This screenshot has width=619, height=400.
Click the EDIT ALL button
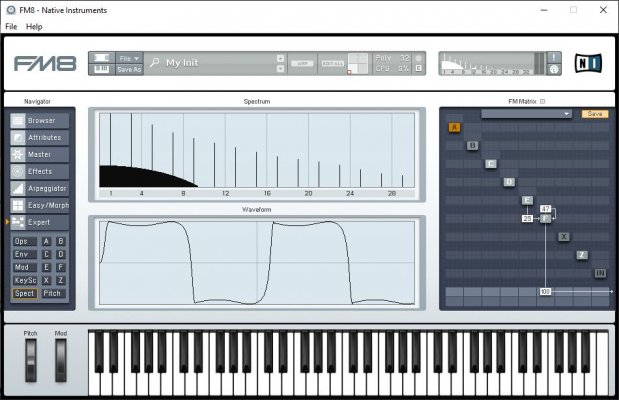click(x=333, y=63)
